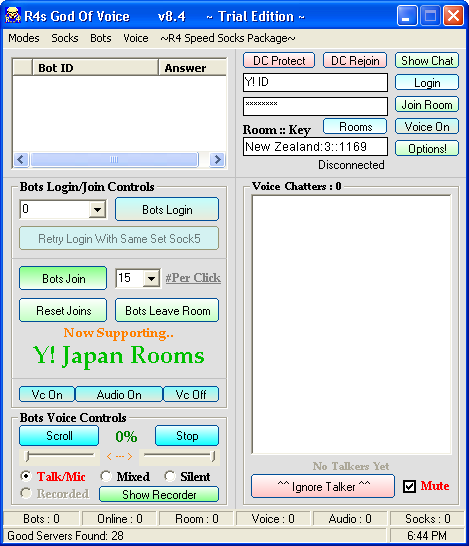Click the Answer column header

(192, 68)
